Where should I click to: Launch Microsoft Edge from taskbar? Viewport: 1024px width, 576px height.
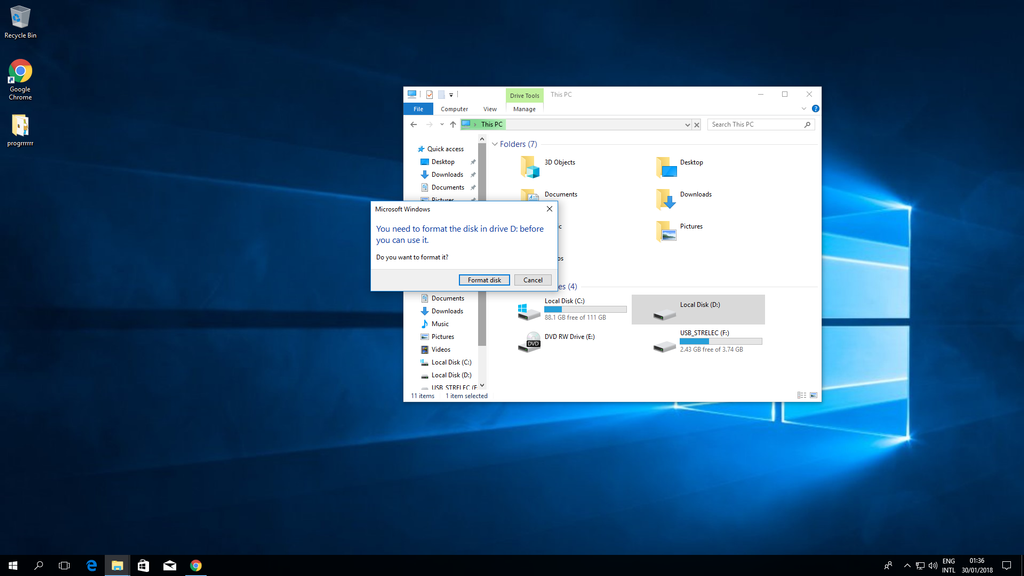[x=91, y=566]
